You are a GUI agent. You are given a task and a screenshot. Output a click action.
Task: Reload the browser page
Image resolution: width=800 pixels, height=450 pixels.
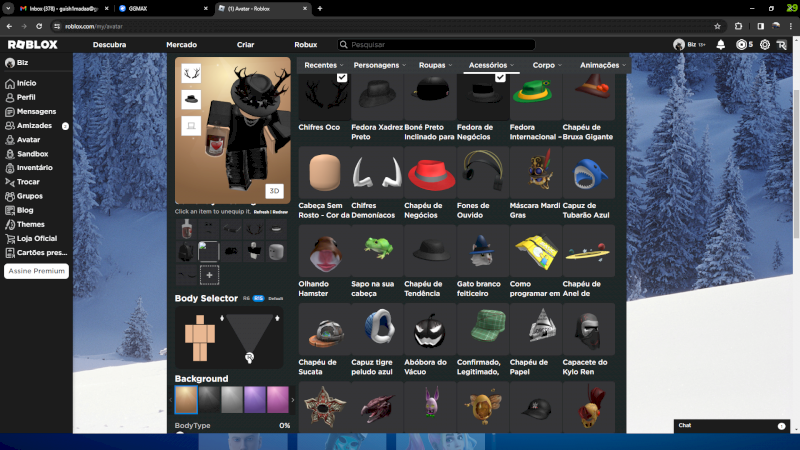[x=39, y=26]
